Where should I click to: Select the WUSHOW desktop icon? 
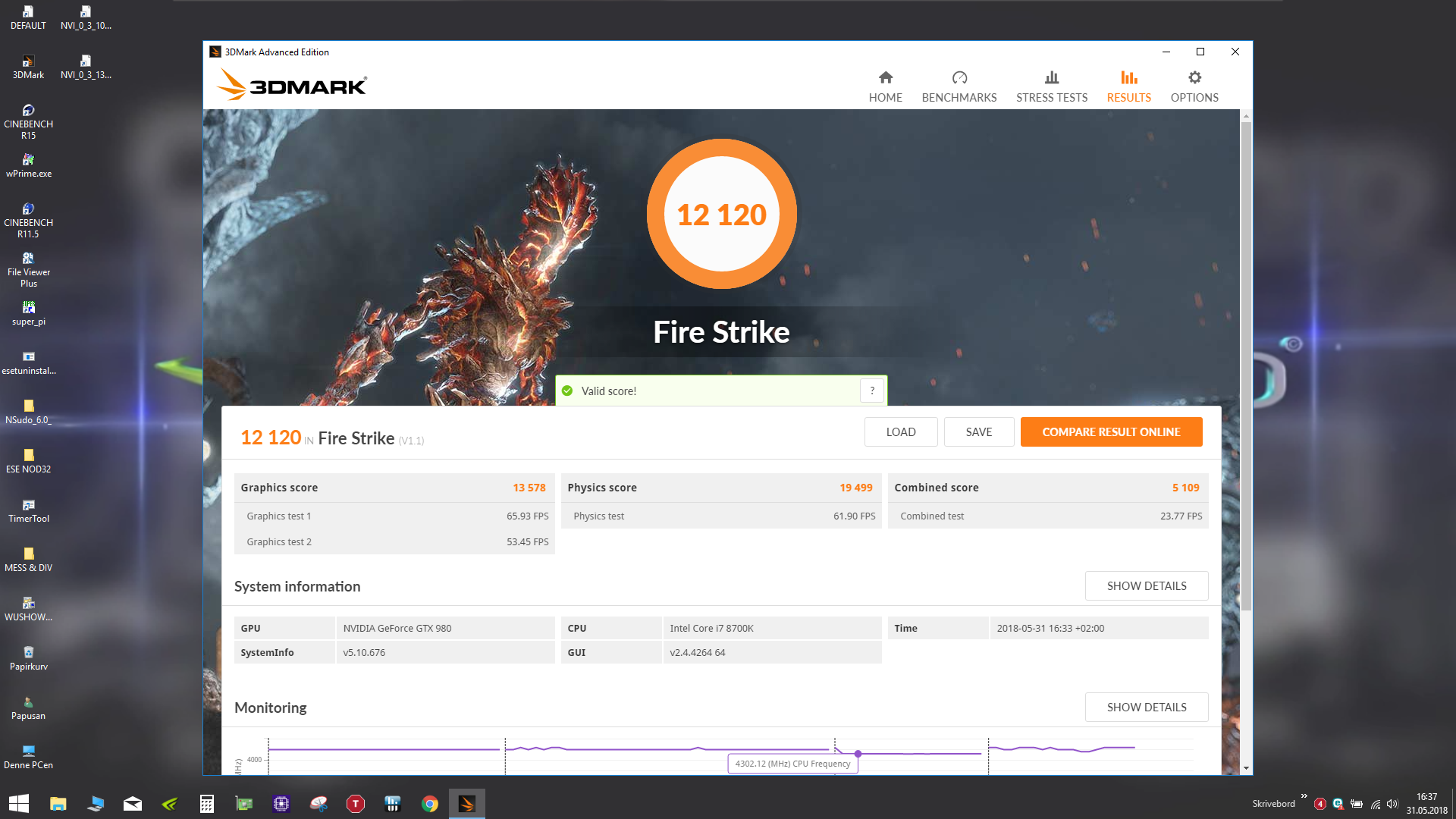(28, 609)
